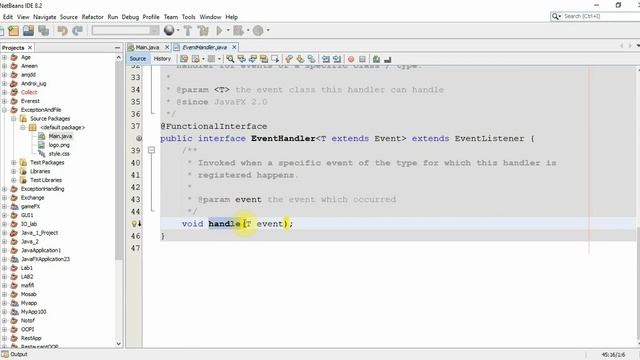Click Find Next Occurrence editor icon
640x360 pixels.
click(x=253, y=59)
